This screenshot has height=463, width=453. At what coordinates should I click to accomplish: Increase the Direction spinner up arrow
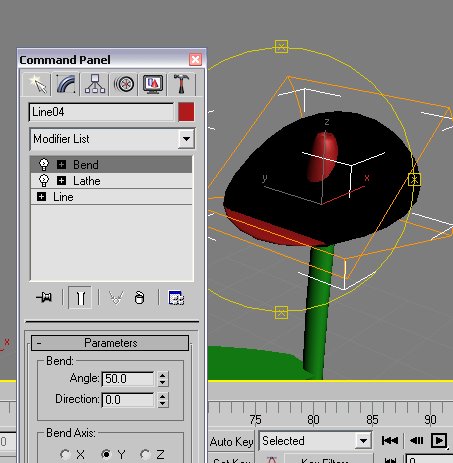(163, 396)
